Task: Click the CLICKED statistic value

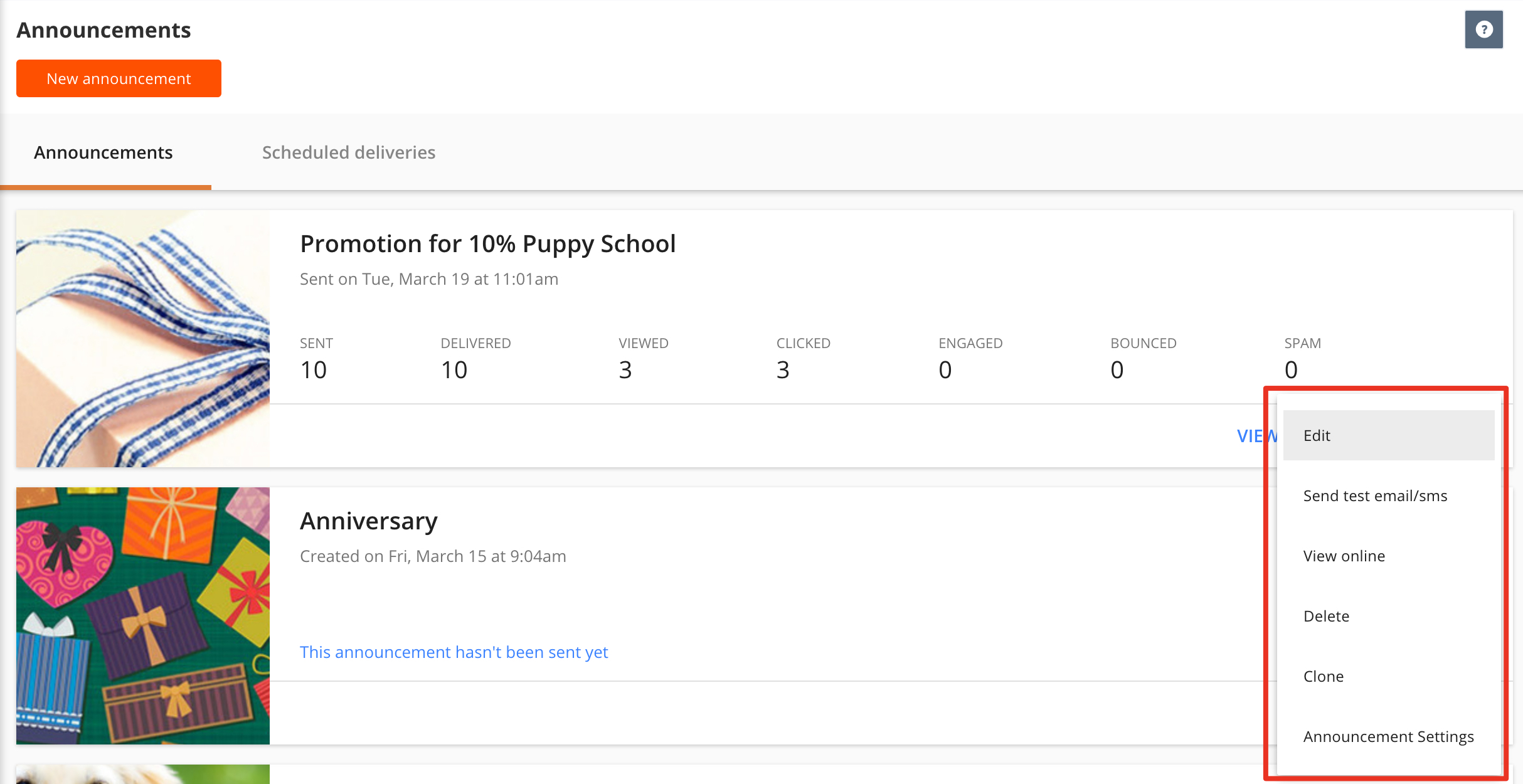Action: point(782,370)
